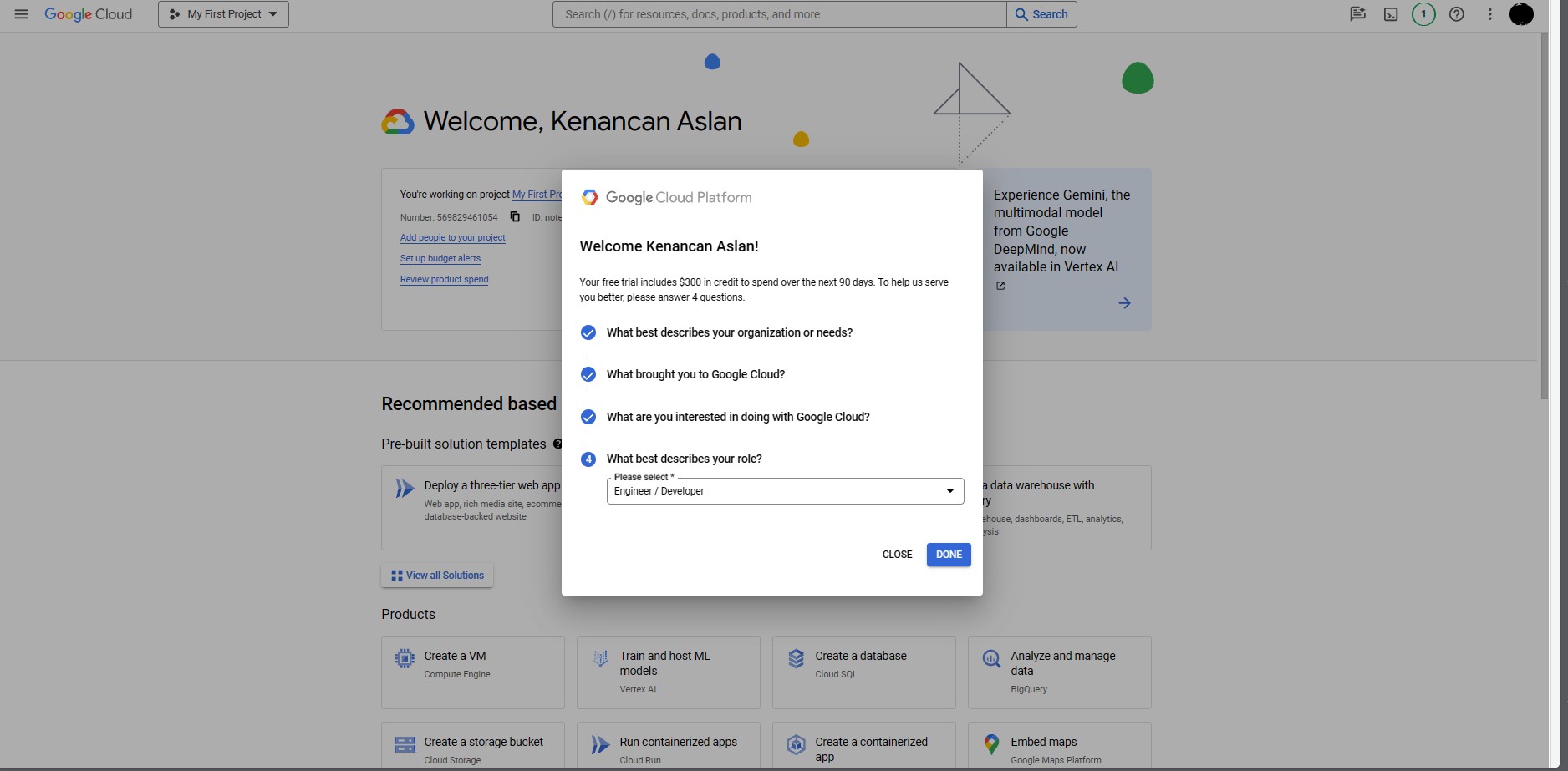Click the Google Cloud logo

point(88,14)
